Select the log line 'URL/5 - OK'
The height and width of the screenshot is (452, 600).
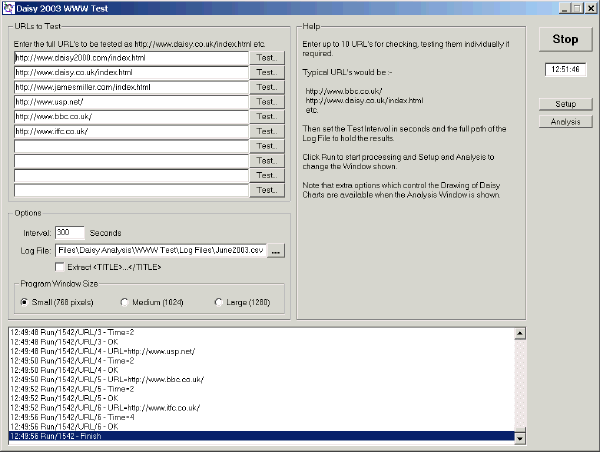pos(261,398)
